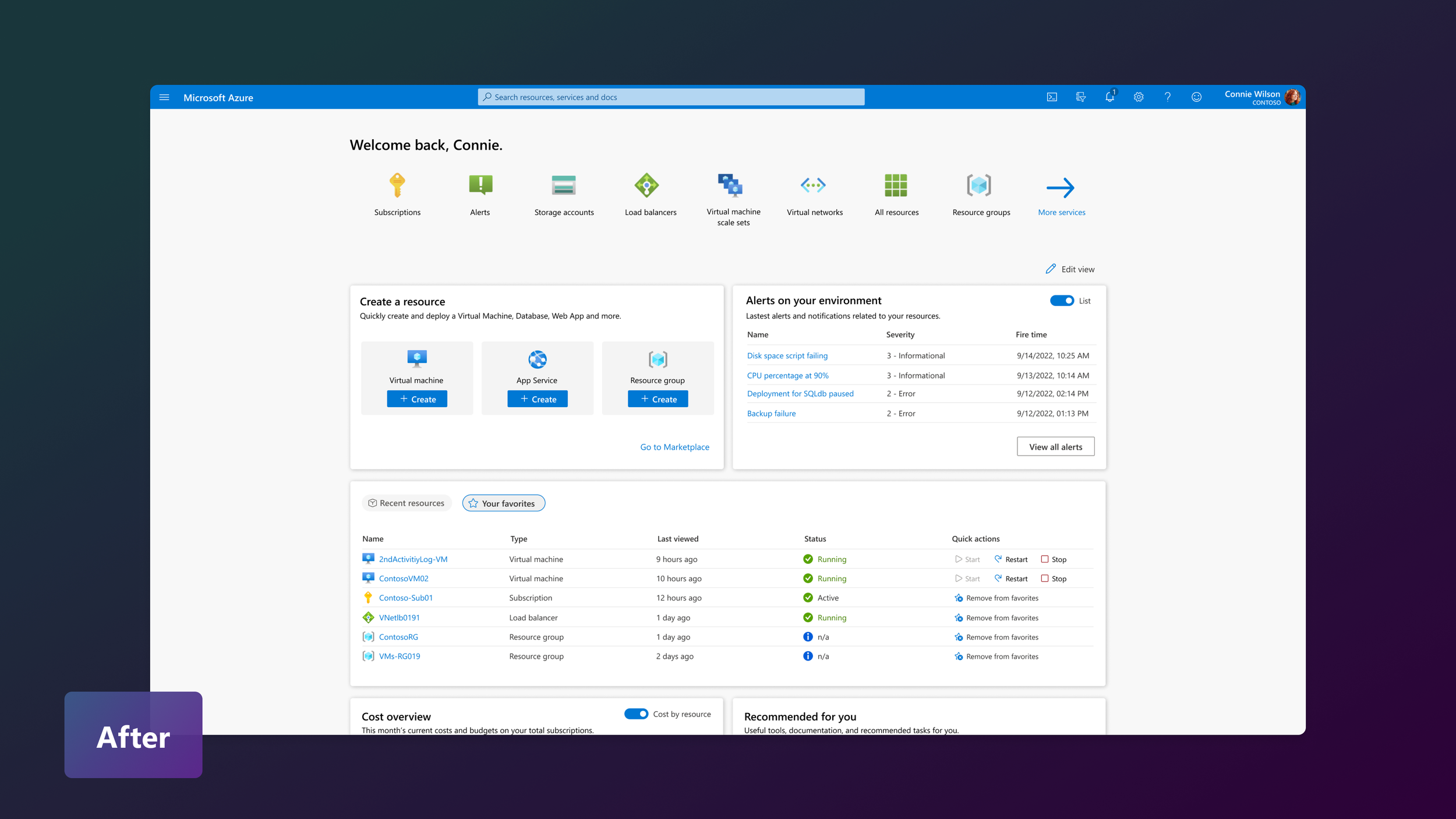This screenshot has height=819, width=1456.
Task: Toggle the alerts List view switch
Action: tap(1061, 301)
